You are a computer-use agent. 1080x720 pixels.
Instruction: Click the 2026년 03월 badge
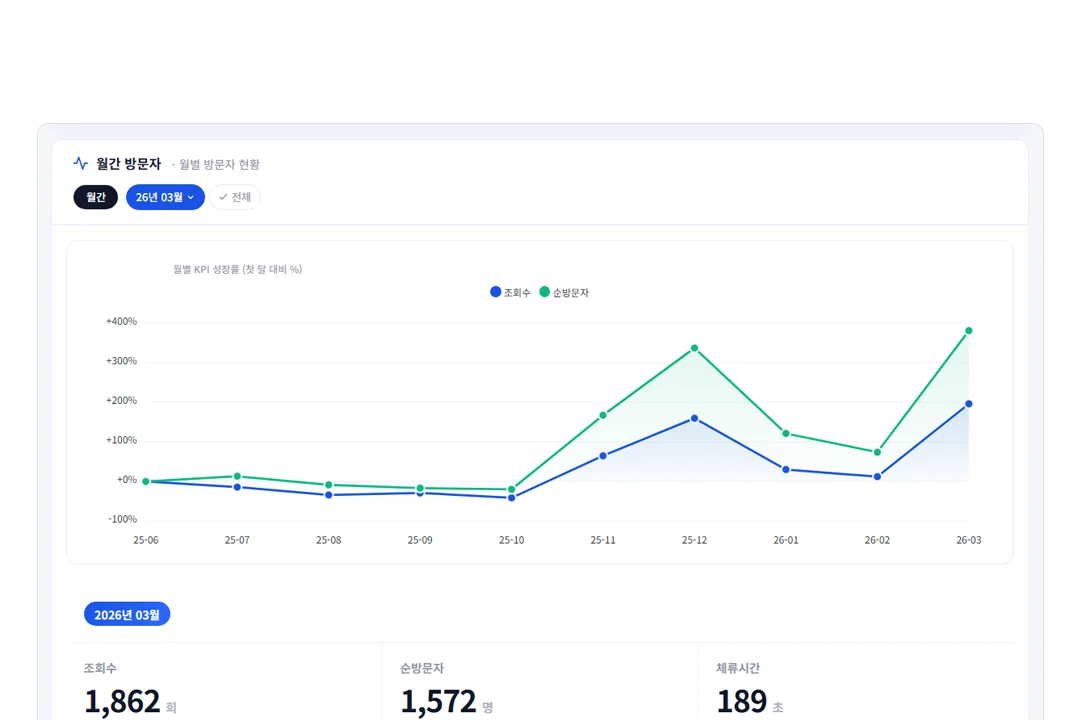click(127, 614)
